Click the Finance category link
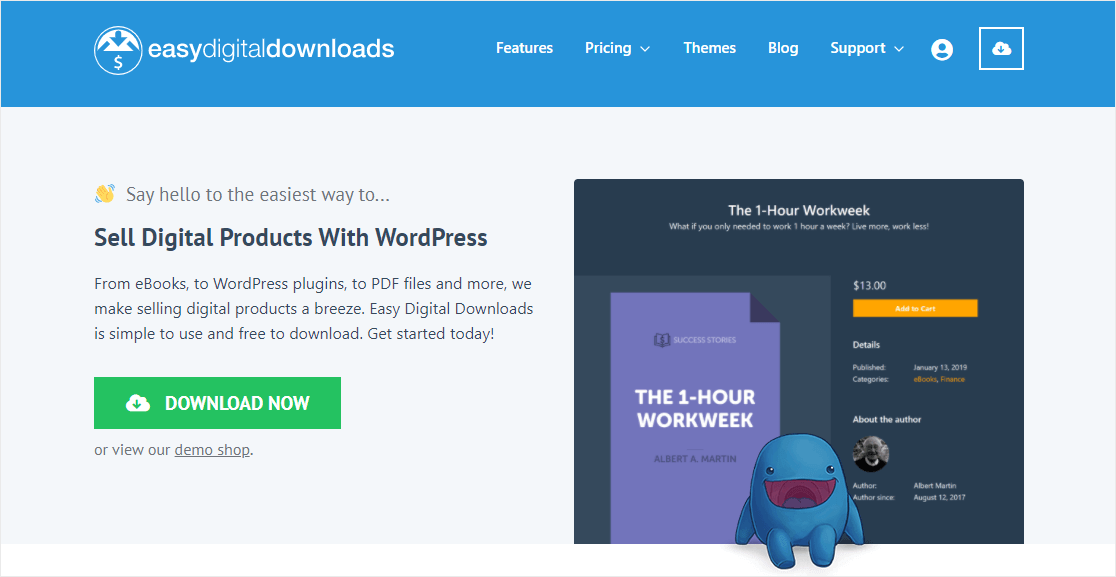 (x=952, y=379)
